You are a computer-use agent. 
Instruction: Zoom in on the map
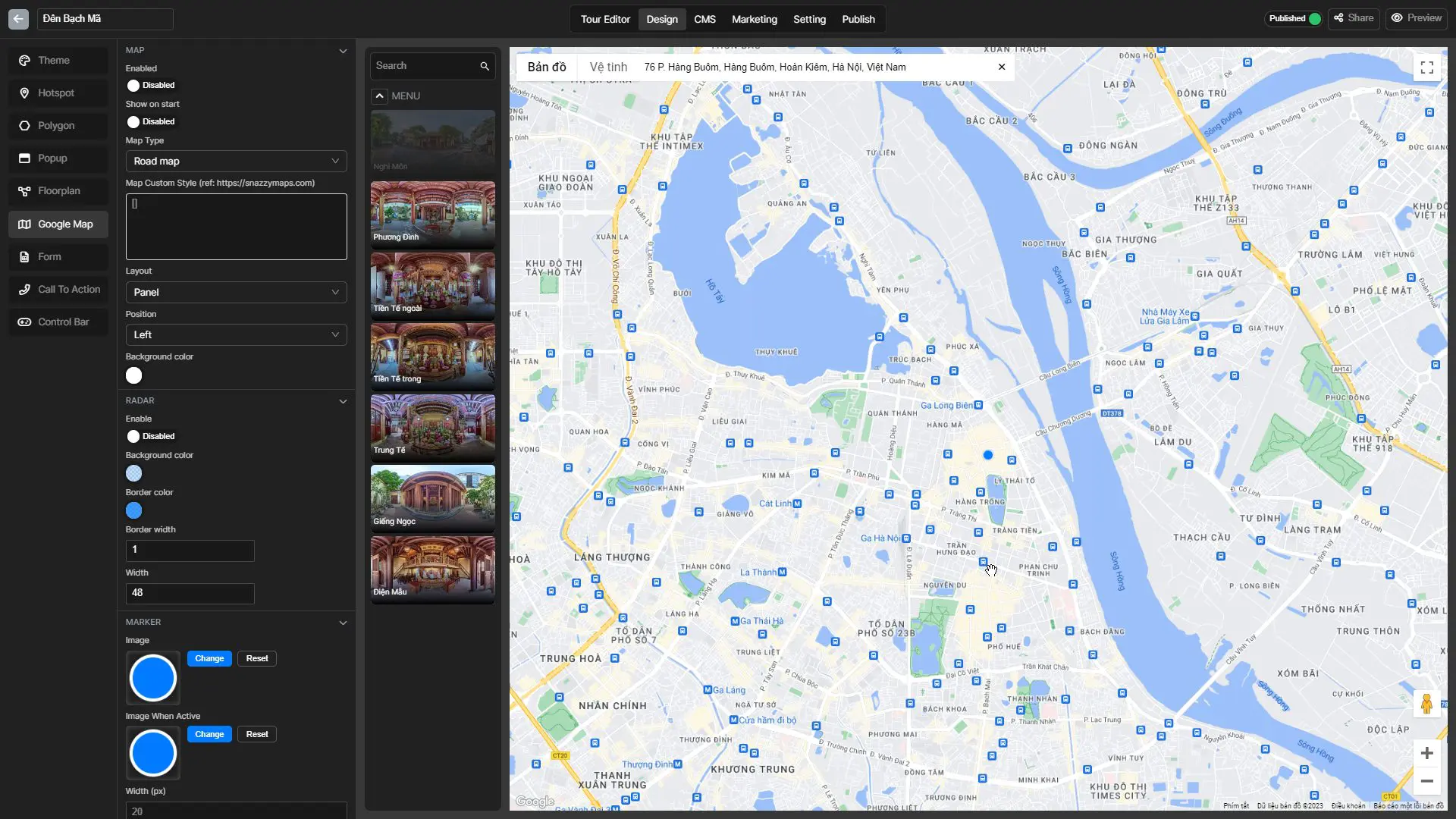click(x=1426, y=753)
